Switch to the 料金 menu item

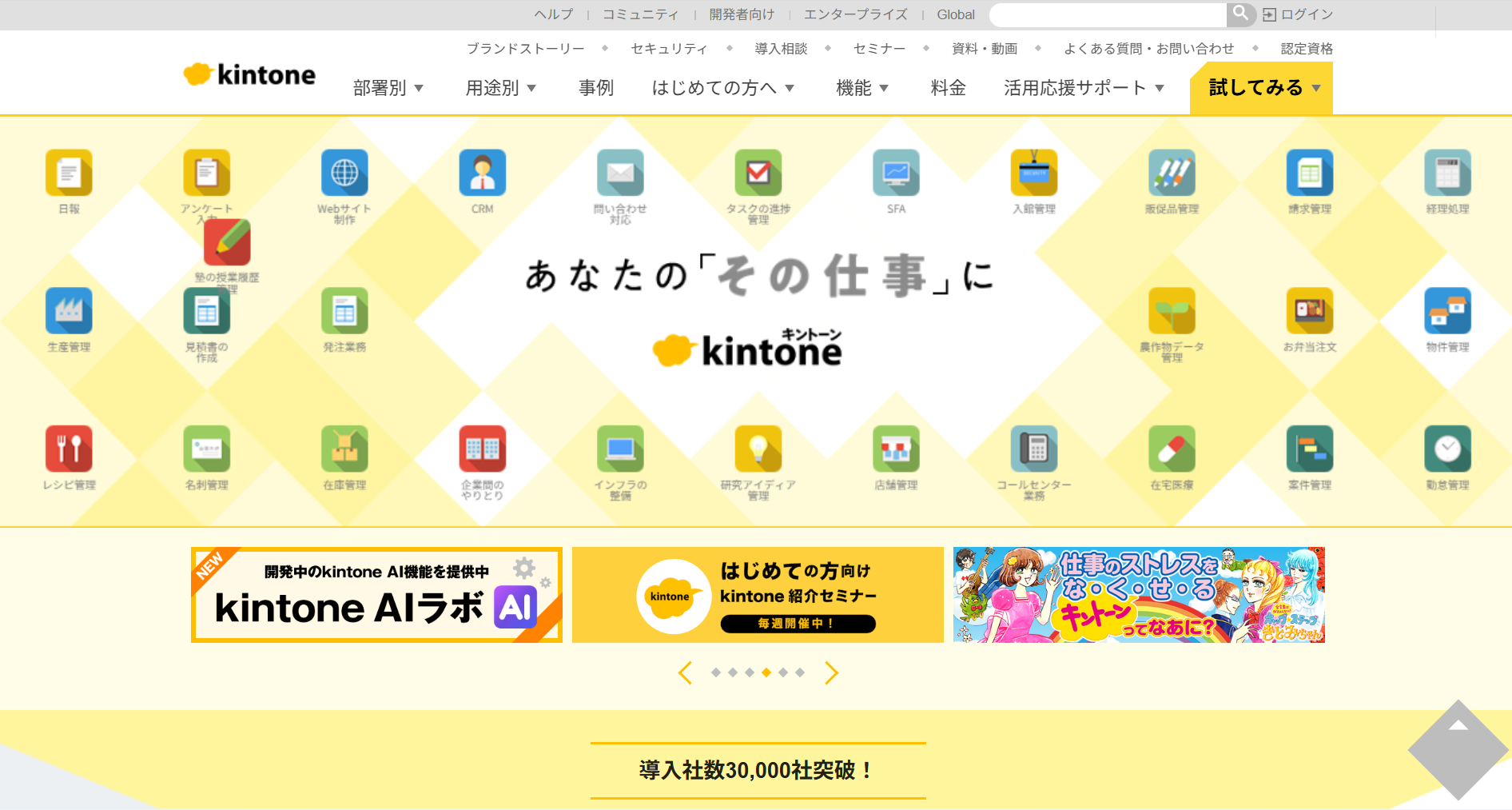(947, 88)
